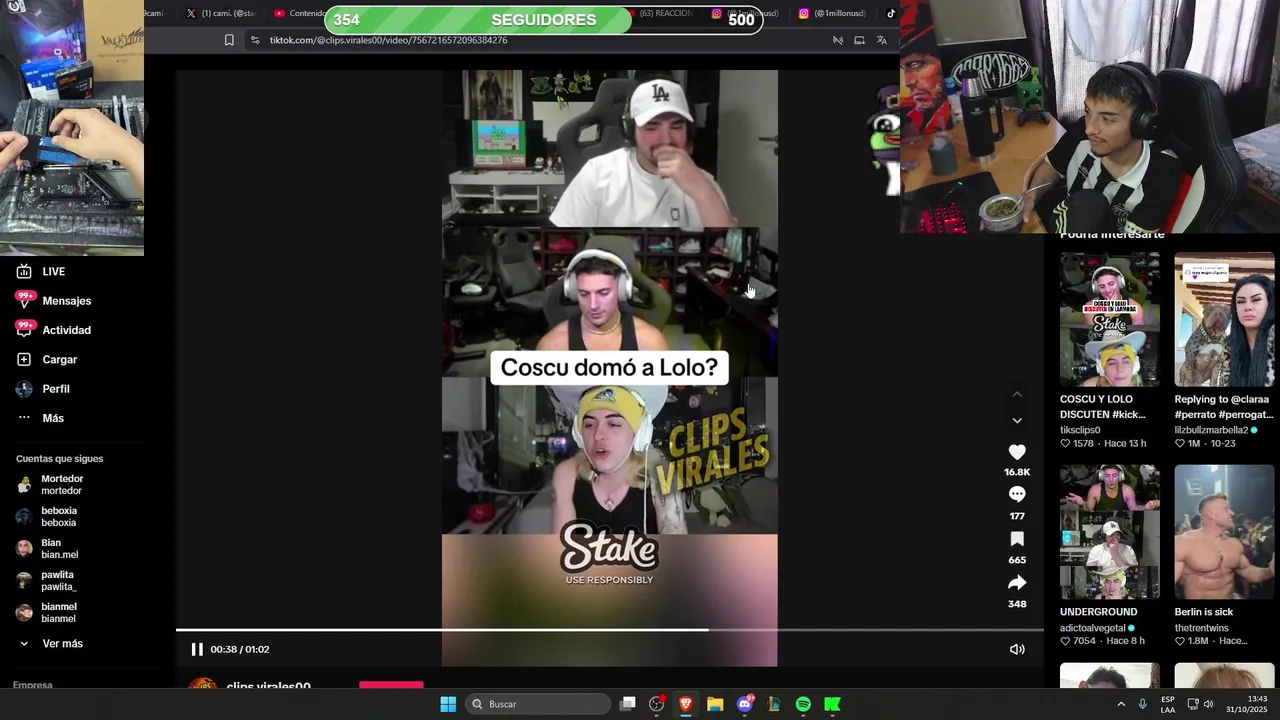Pause the TikTok video

(197, 649)
